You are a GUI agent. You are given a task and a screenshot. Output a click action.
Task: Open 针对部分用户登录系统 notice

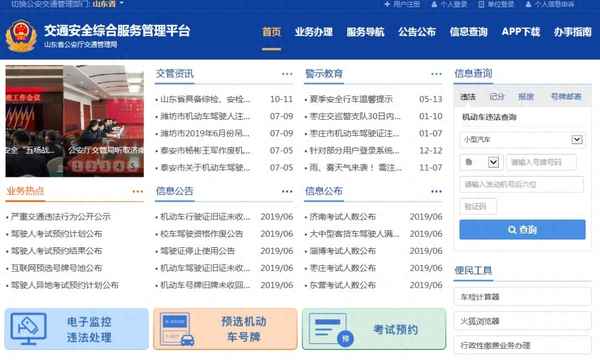(355, 150)
